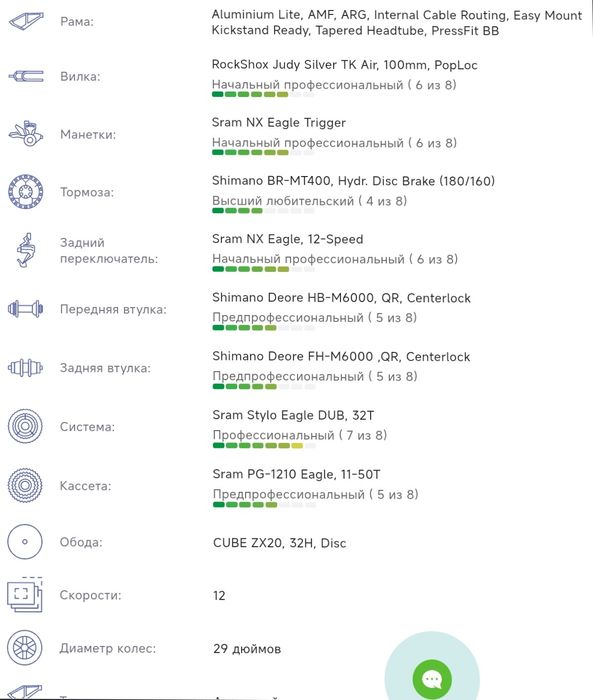This screenshot has width=593, height=700.
Task: Click the disc brake icon beside Тормоза
Action: 25,192
